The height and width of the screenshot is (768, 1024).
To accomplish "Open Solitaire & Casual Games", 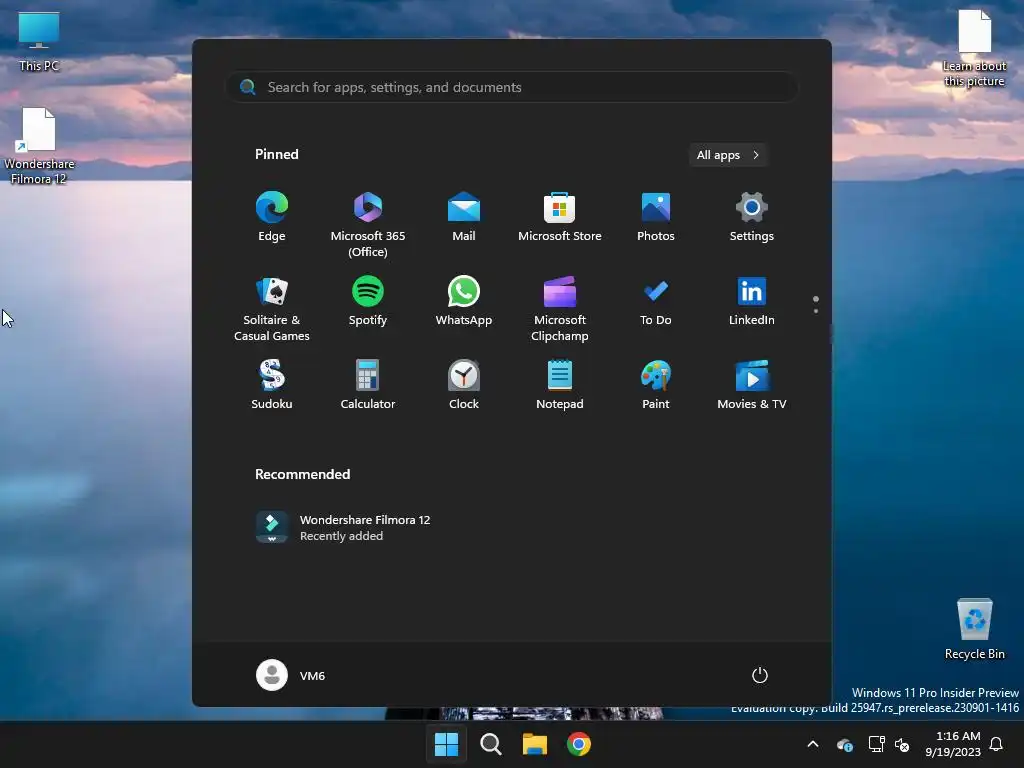I will coord(272,308).
